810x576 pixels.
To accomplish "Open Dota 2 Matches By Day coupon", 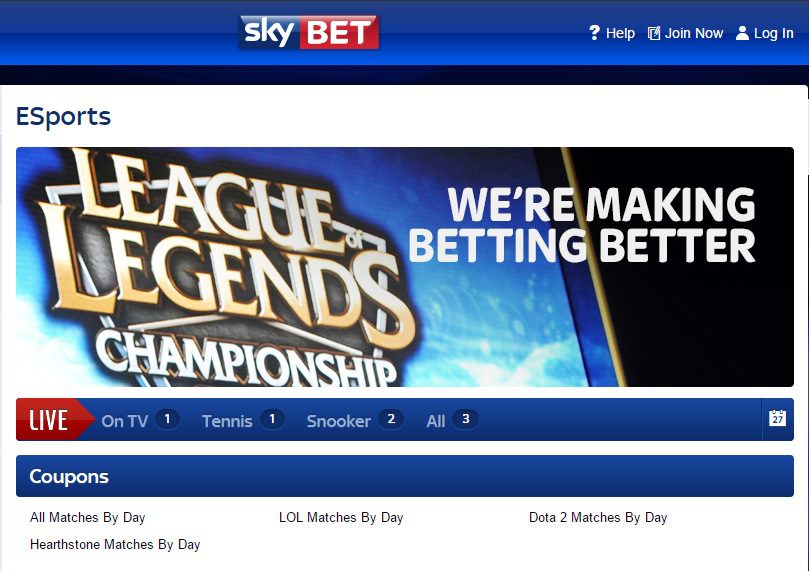I will (x=598, y=517).
